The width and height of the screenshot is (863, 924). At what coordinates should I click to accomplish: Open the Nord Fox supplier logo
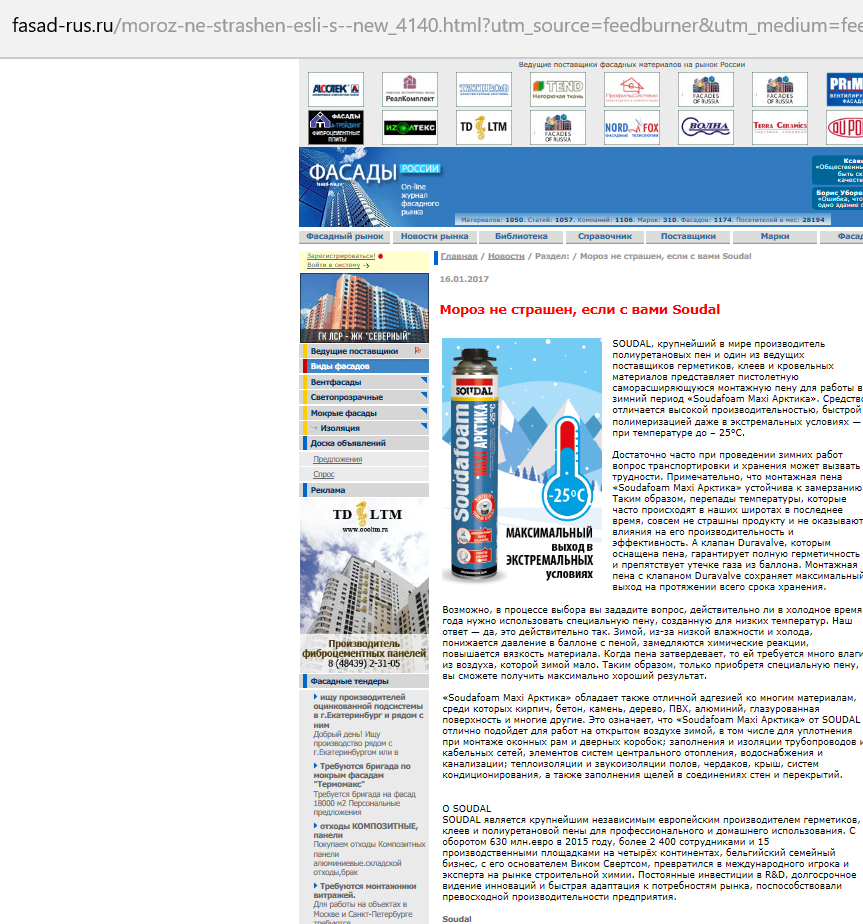pos(631,127)
